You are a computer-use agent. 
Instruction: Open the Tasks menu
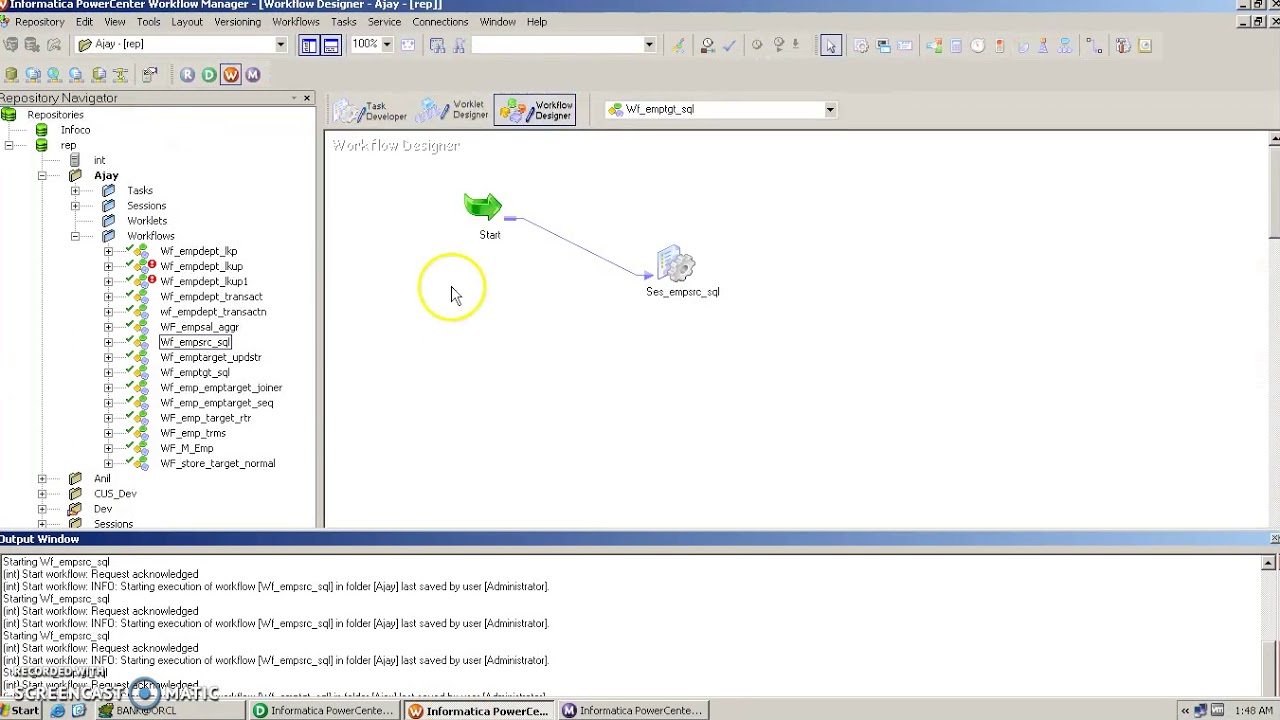pos(343,21)
